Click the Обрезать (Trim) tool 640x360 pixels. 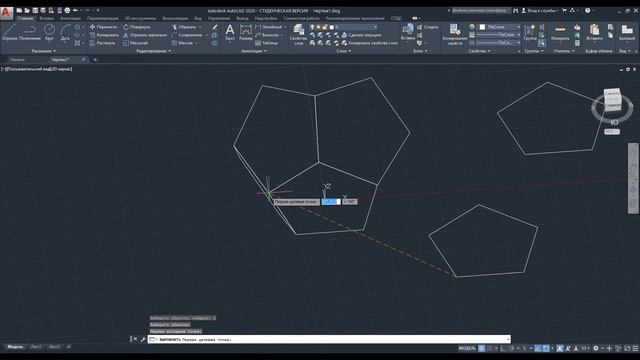184,27
